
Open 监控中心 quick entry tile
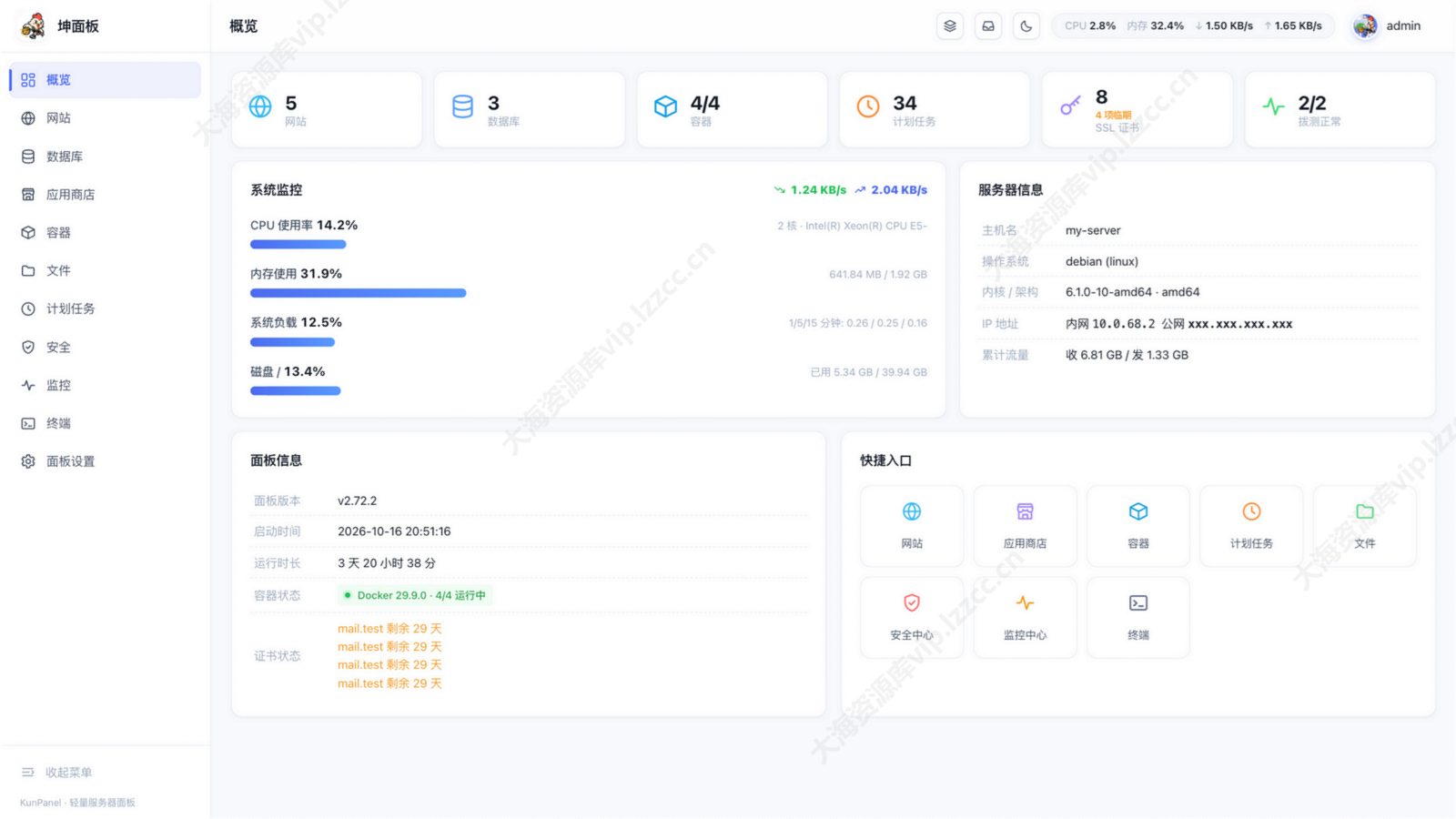[1025, 618]
